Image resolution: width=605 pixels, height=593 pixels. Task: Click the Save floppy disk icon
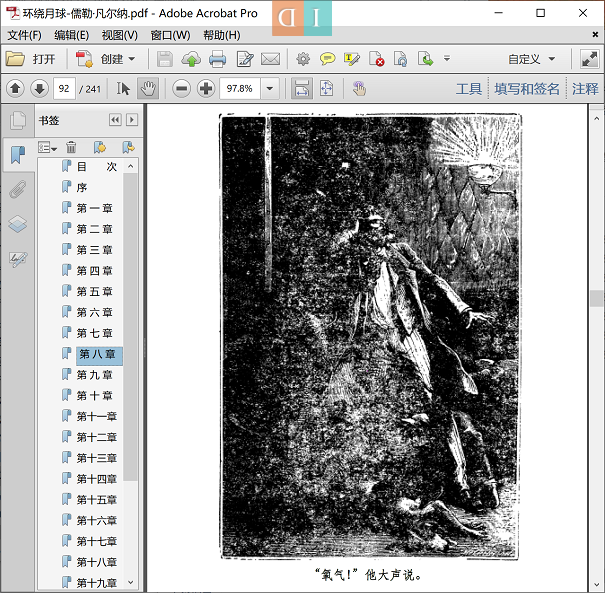tap(165, 59)
